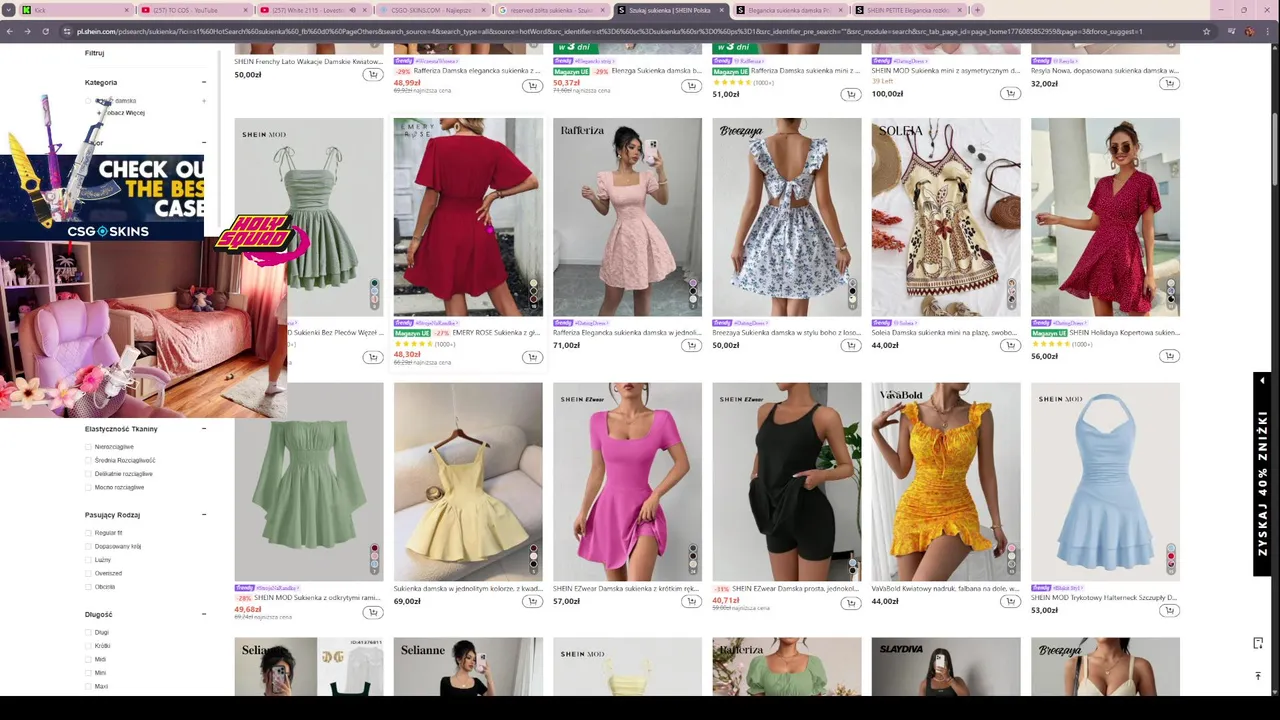Collapse the Kategoria filter section
The image size is (1280, 720).
click(204, 82)
